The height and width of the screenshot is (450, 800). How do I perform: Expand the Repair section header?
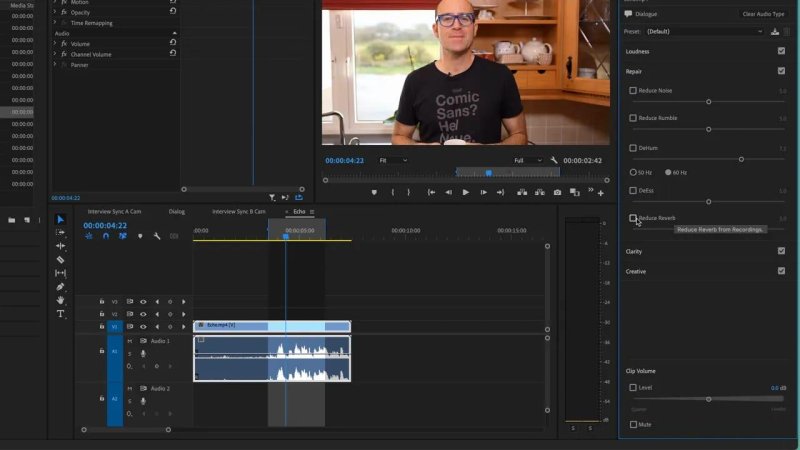click(634, 71)
